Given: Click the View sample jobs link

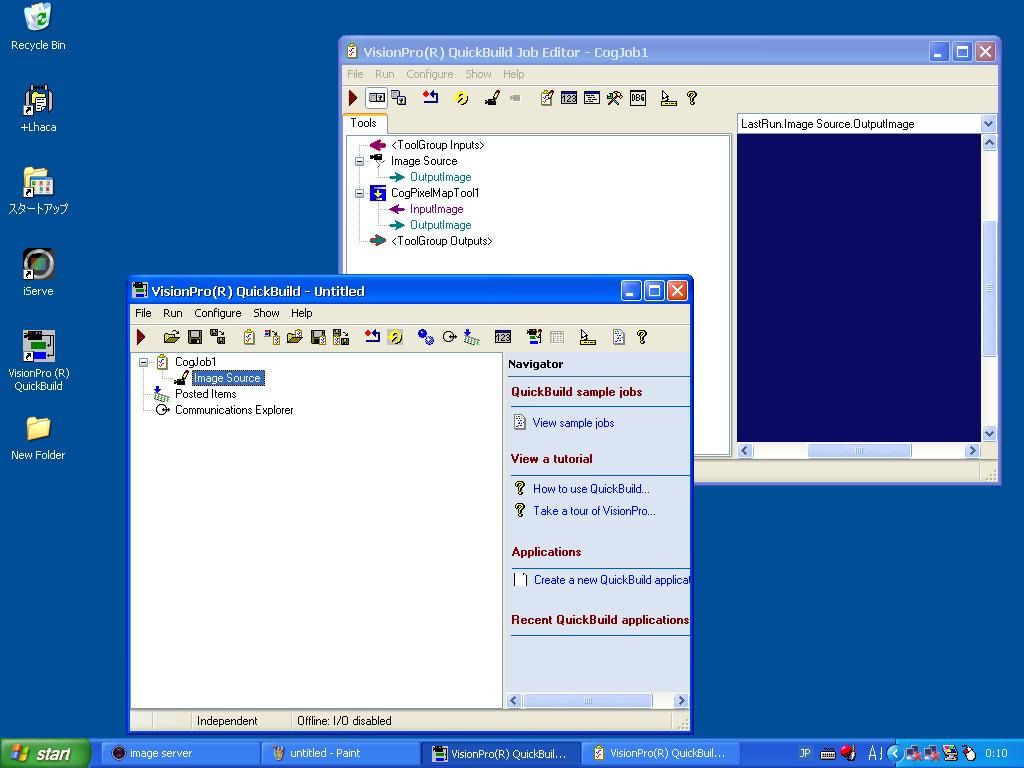Looking at the screenshot, I should pos(572,422).
